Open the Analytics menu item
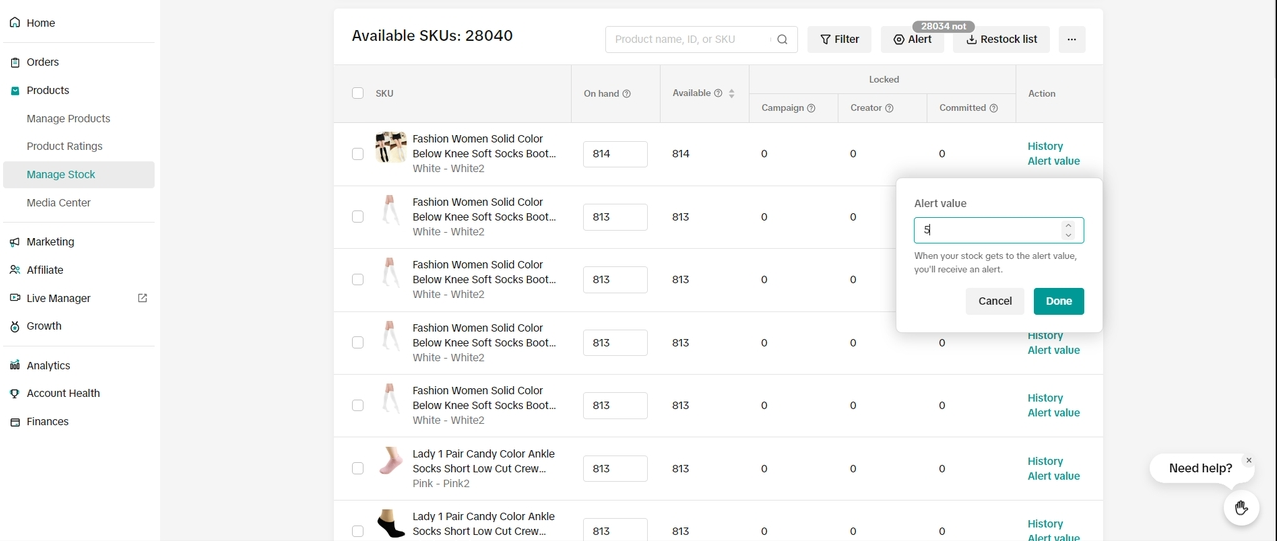The height and width of the screenshot is (541, 1277). [48, 365]
